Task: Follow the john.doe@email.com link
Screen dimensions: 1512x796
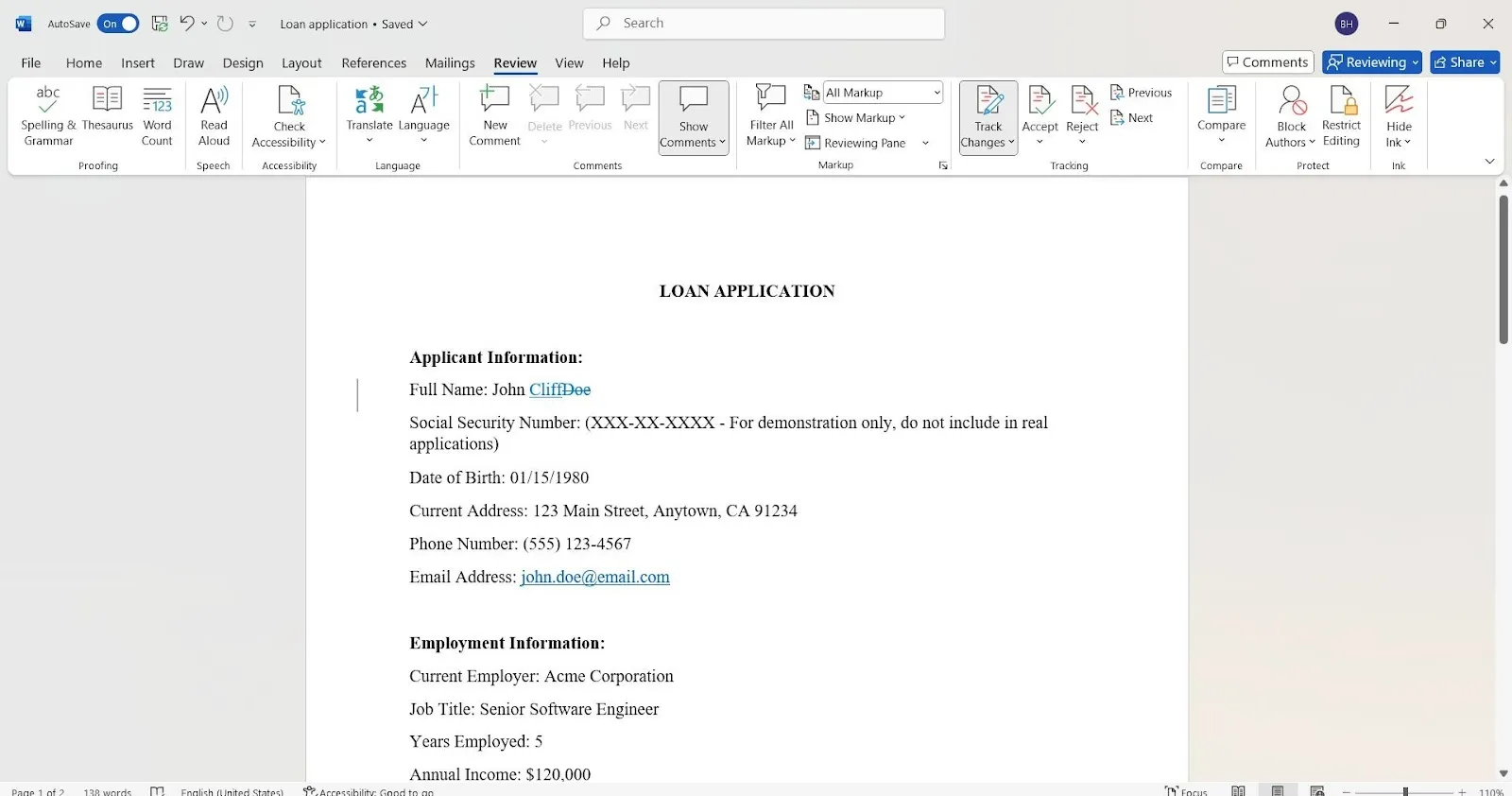Action: click(595, 577)
